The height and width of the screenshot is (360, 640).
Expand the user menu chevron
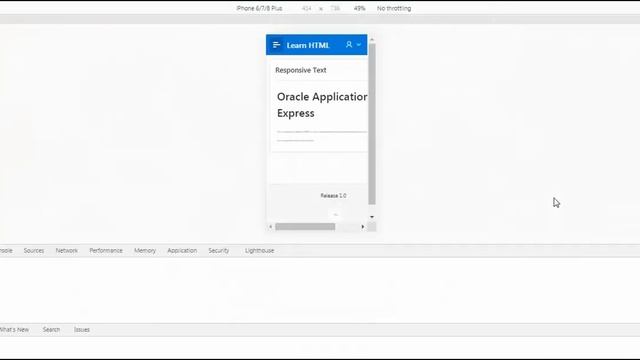[x=359, y=44]
